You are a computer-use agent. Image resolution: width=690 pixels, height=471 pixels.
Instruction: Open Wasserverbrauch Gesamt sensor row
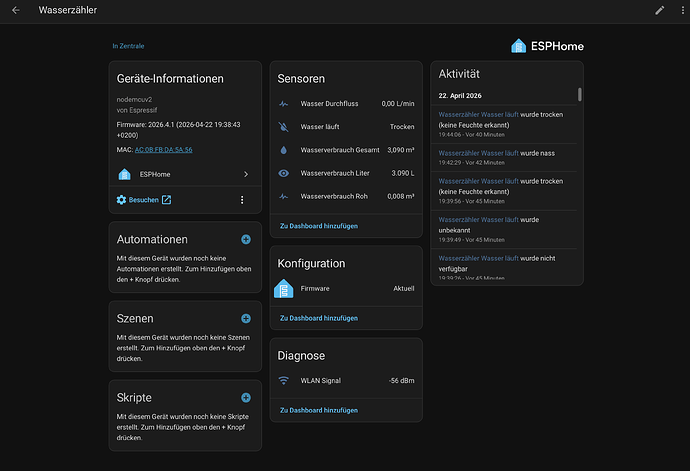pyautogui.click(x=346, y=150)
